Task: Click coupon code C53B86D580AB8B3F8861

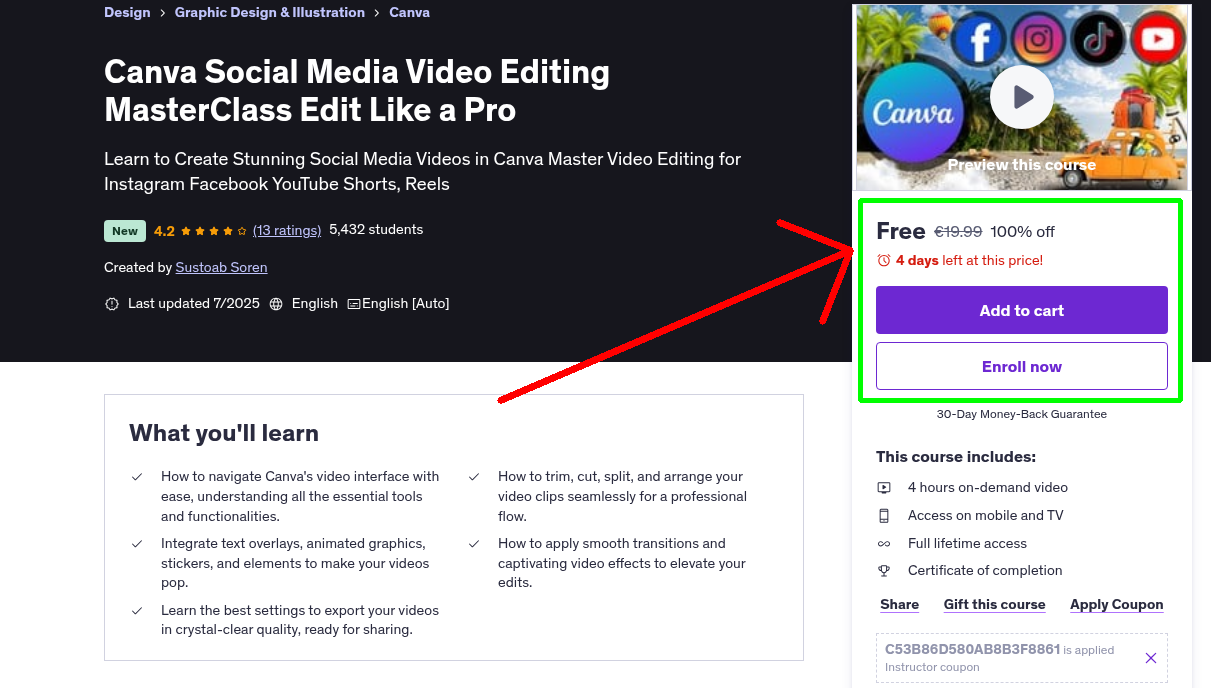Action: 972,649
